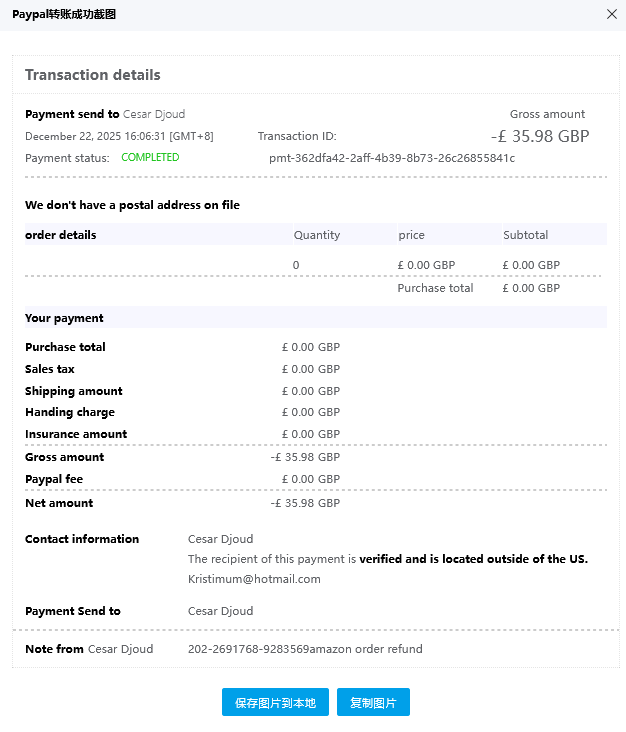Click the Transaction ID value text

pyautogui.click(x=392, y=158)
